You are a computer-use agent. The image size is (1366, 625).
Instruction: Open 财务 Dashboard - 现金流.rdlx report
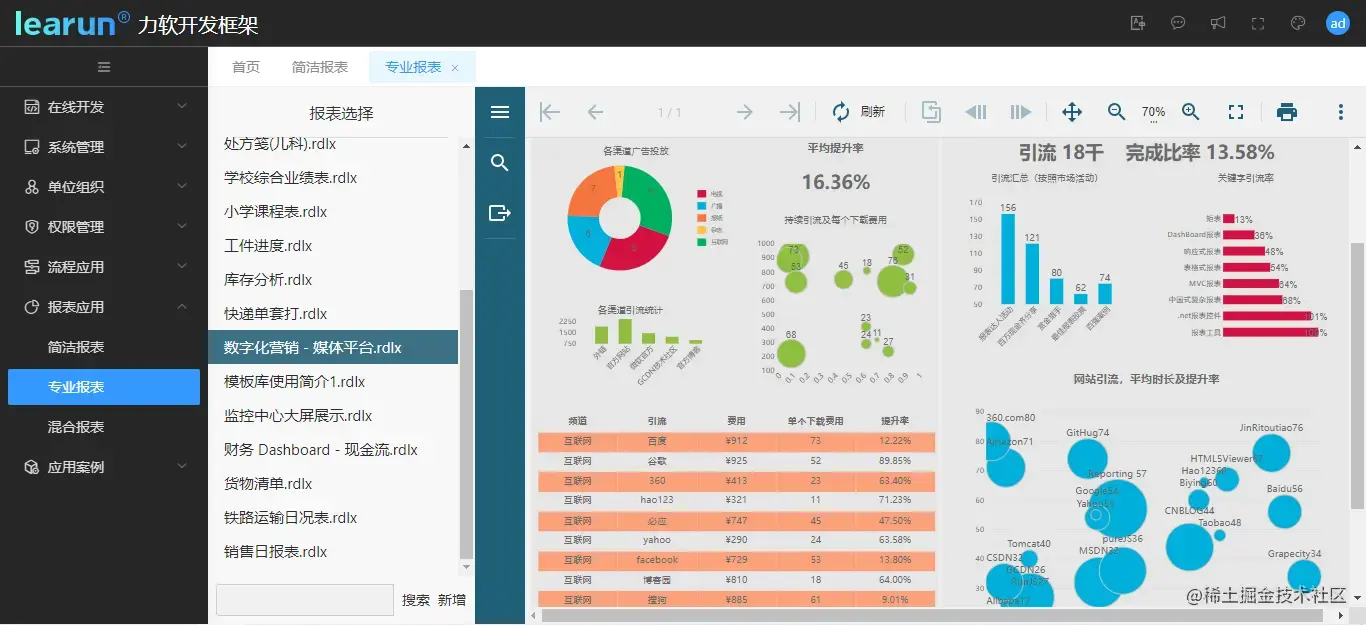[333, 450]
